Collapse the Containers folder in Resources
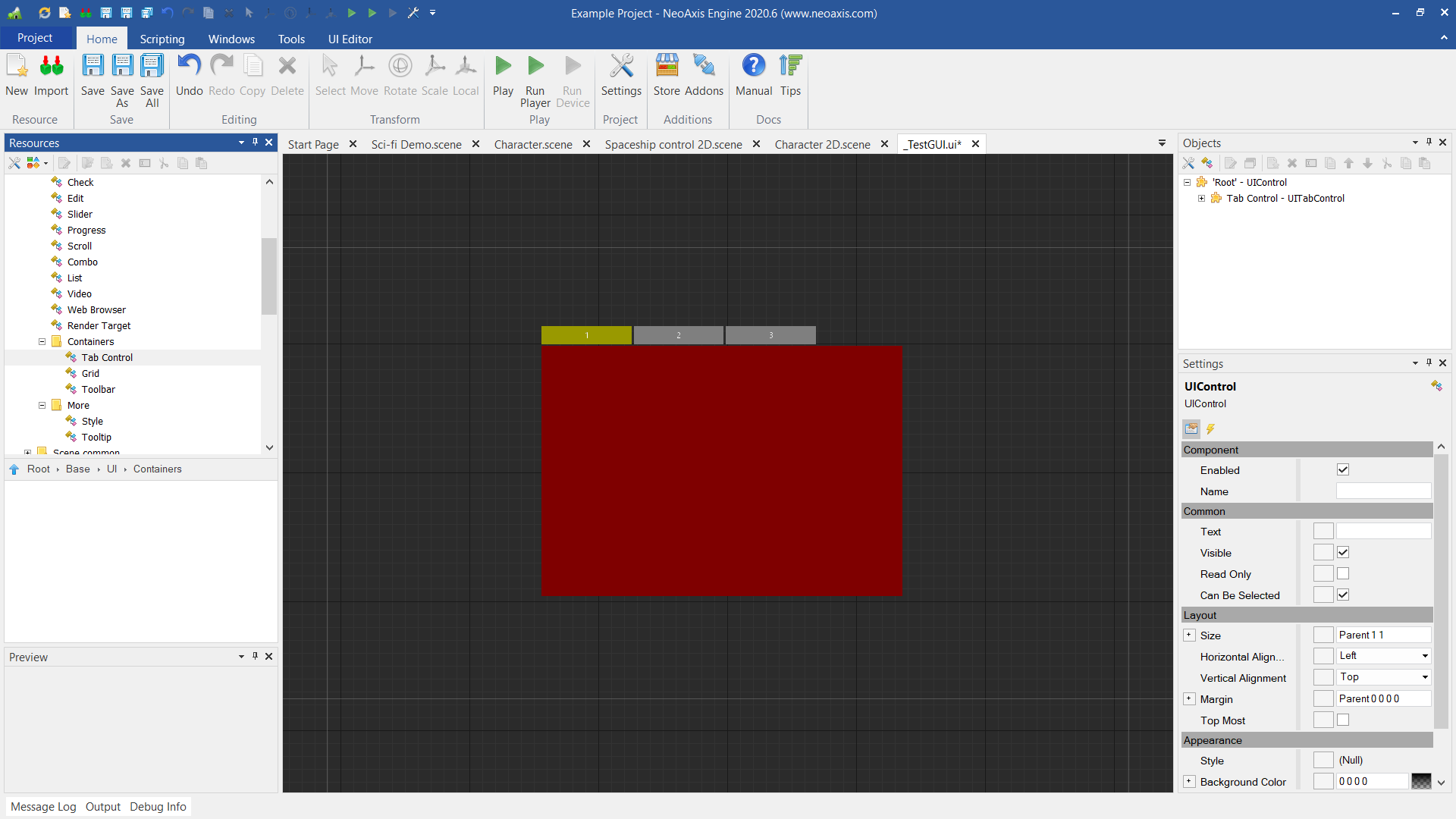The height and width of the screenshot is (819, 1456). pos(42,341)
